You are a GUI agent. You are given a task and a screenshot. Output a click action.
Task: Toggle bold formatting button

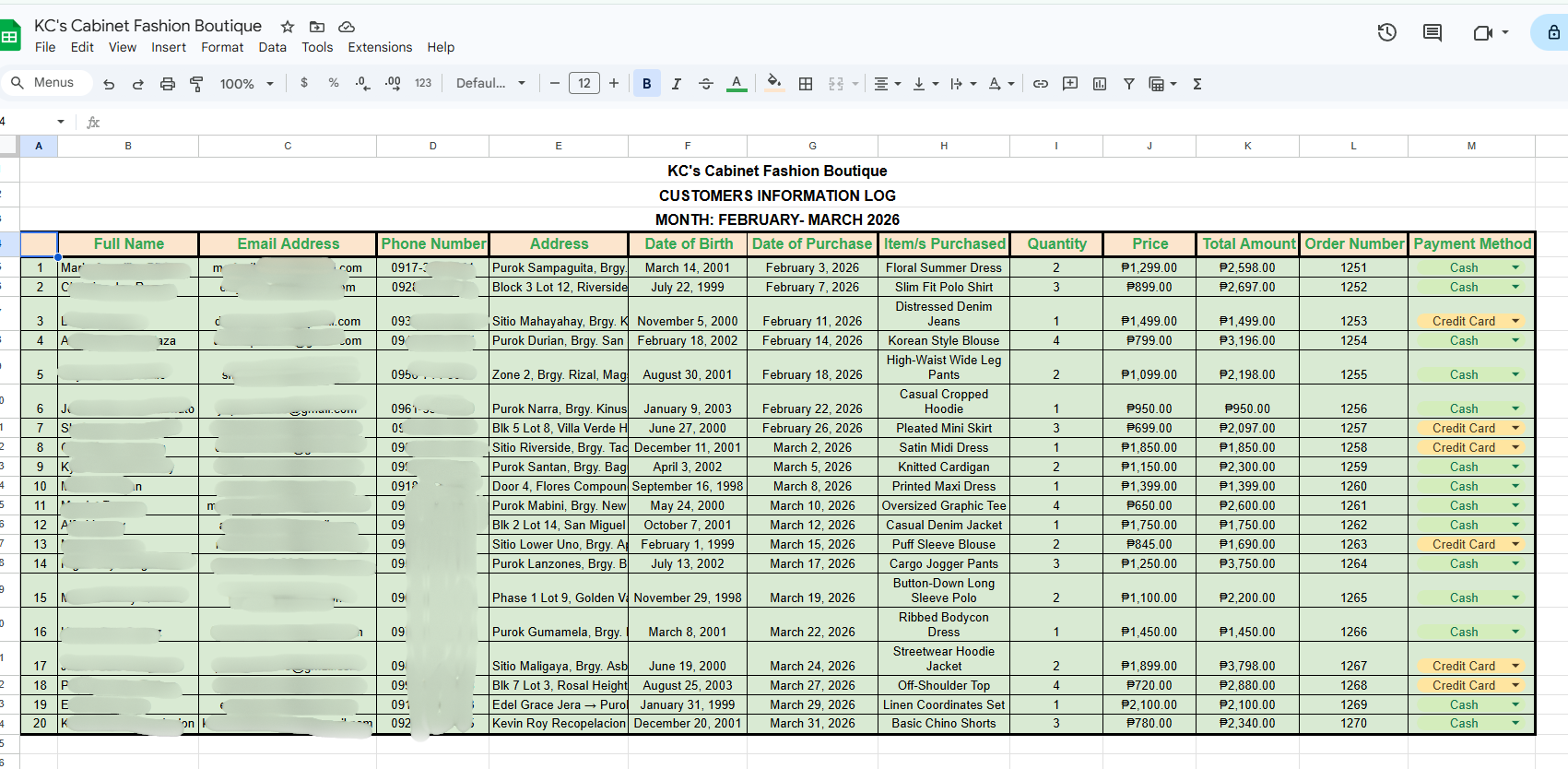click(x=647, y=84)
